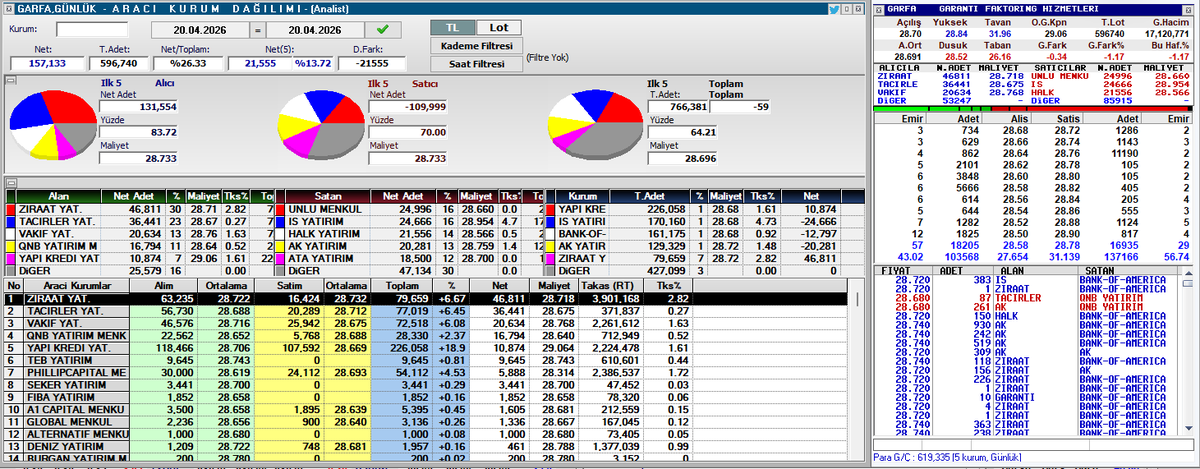Click red swatch beside ZIRAAT YAT. buyer

10,210
